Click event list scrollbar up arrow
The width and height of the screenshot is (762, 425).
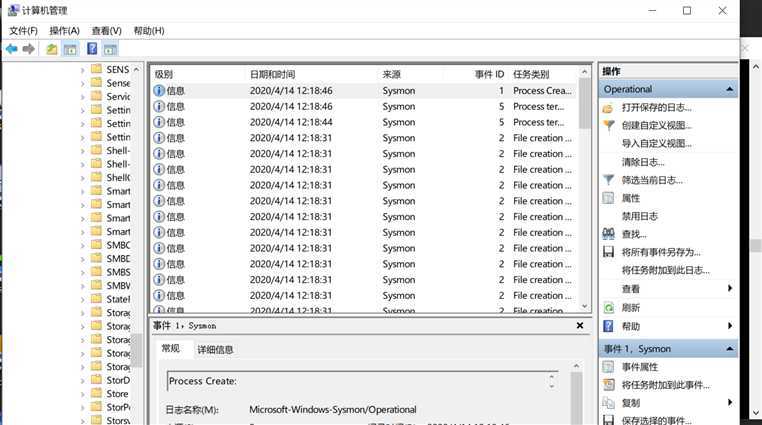(x=585, y=72)
